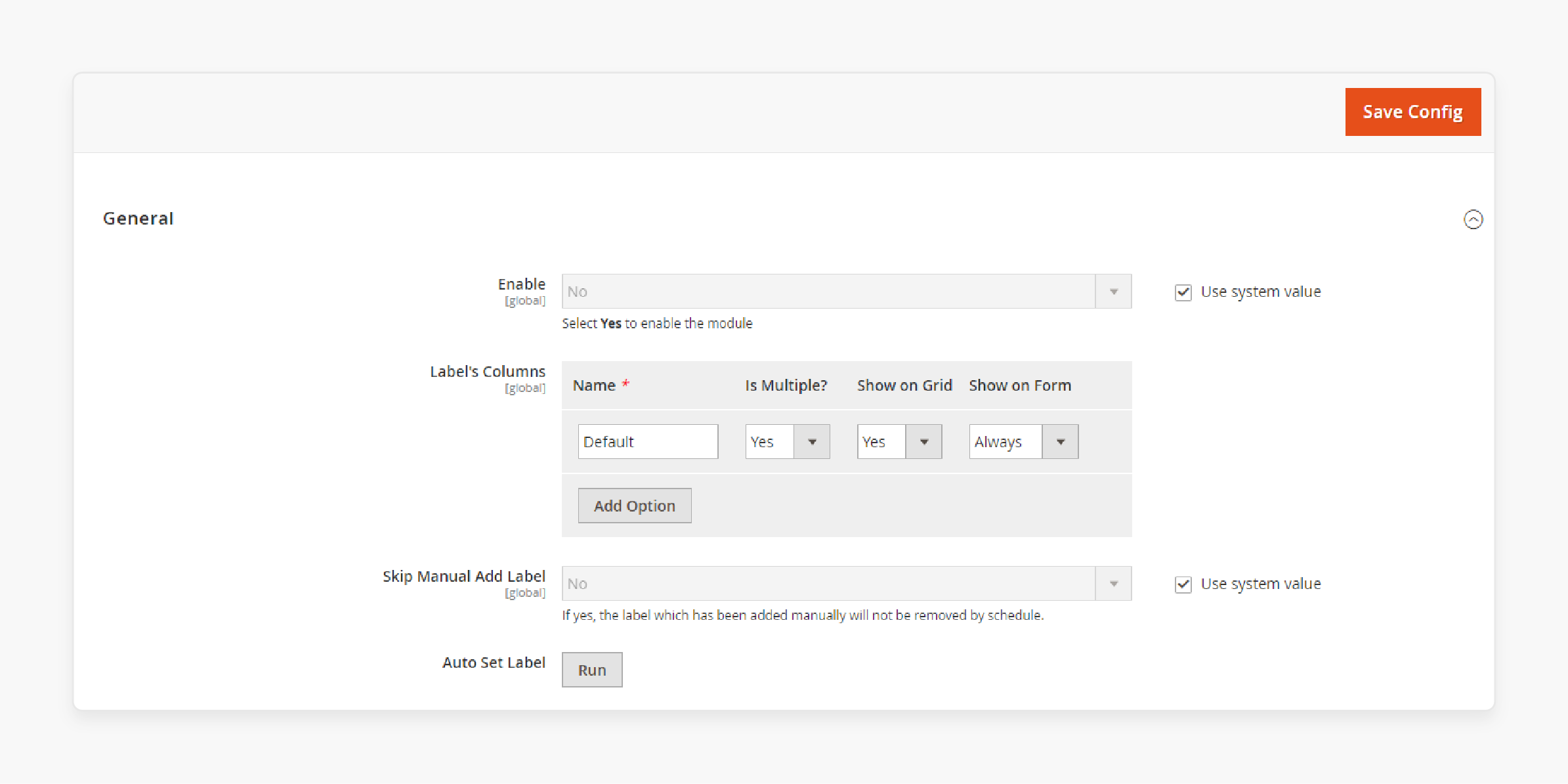Click the Is Multiple? column header
Image resolution: width=1568 pixels, height=784 pixels.
point(786,385)
